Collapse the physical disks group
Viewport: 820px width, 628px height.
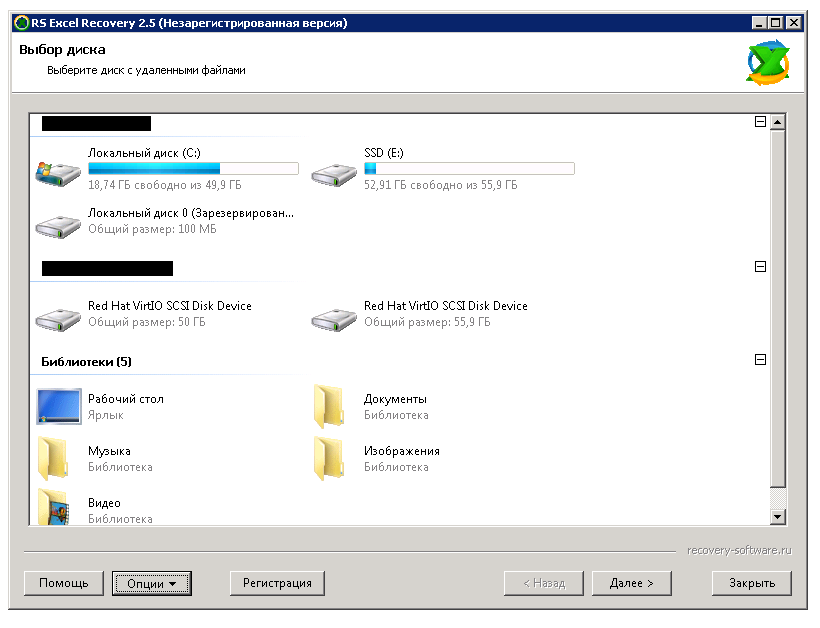click(x=760, y=267)
